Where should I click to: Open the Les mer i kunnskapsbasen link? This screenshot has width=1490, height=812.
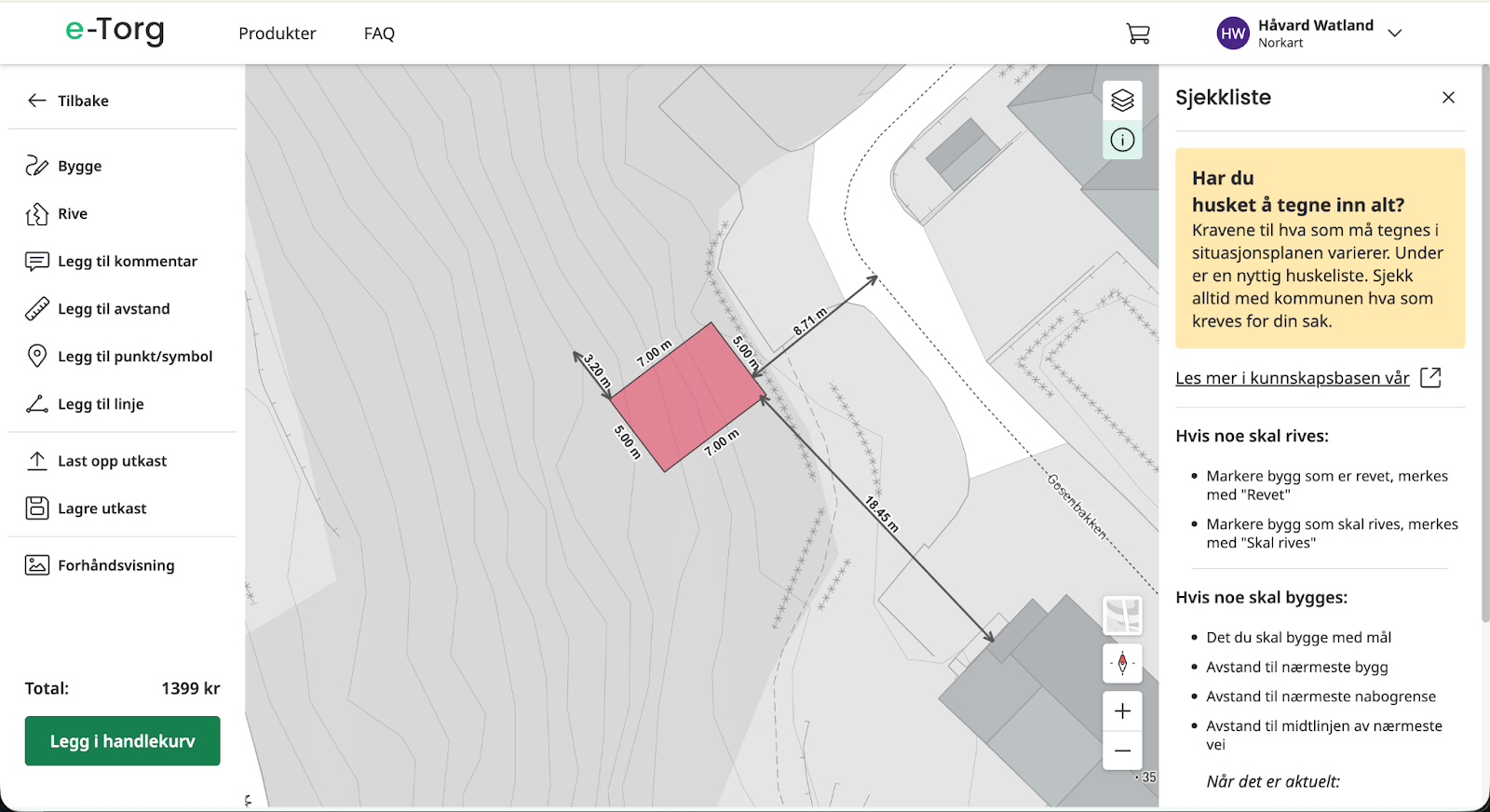[1293, 378]
